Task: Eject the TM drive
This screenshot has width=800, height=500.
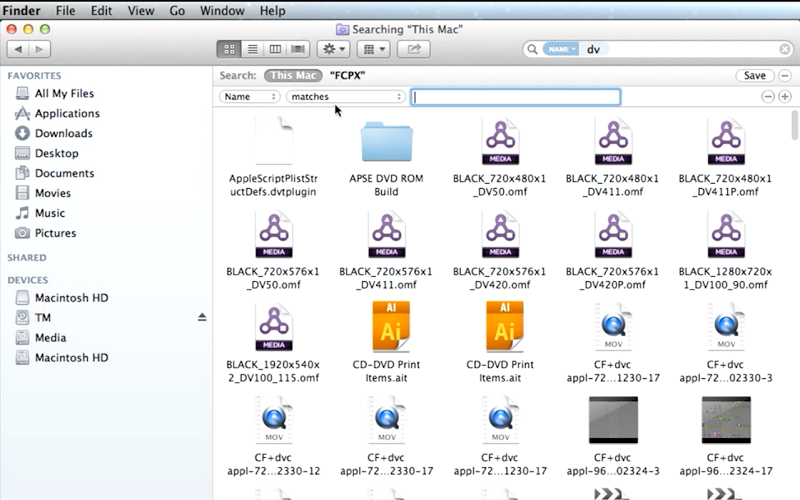Action: coord(202,317)
